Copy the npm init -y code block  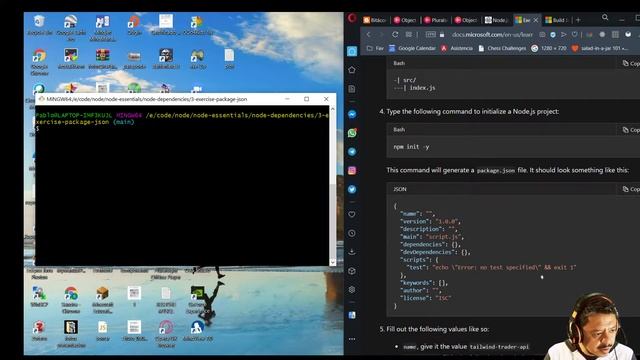[631, 130]
